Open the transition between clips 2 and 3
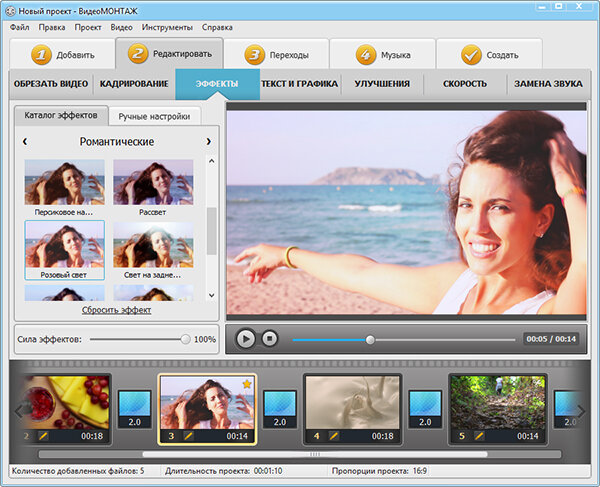The width and height of the screenshot is (600, 487). coord(134,409)
